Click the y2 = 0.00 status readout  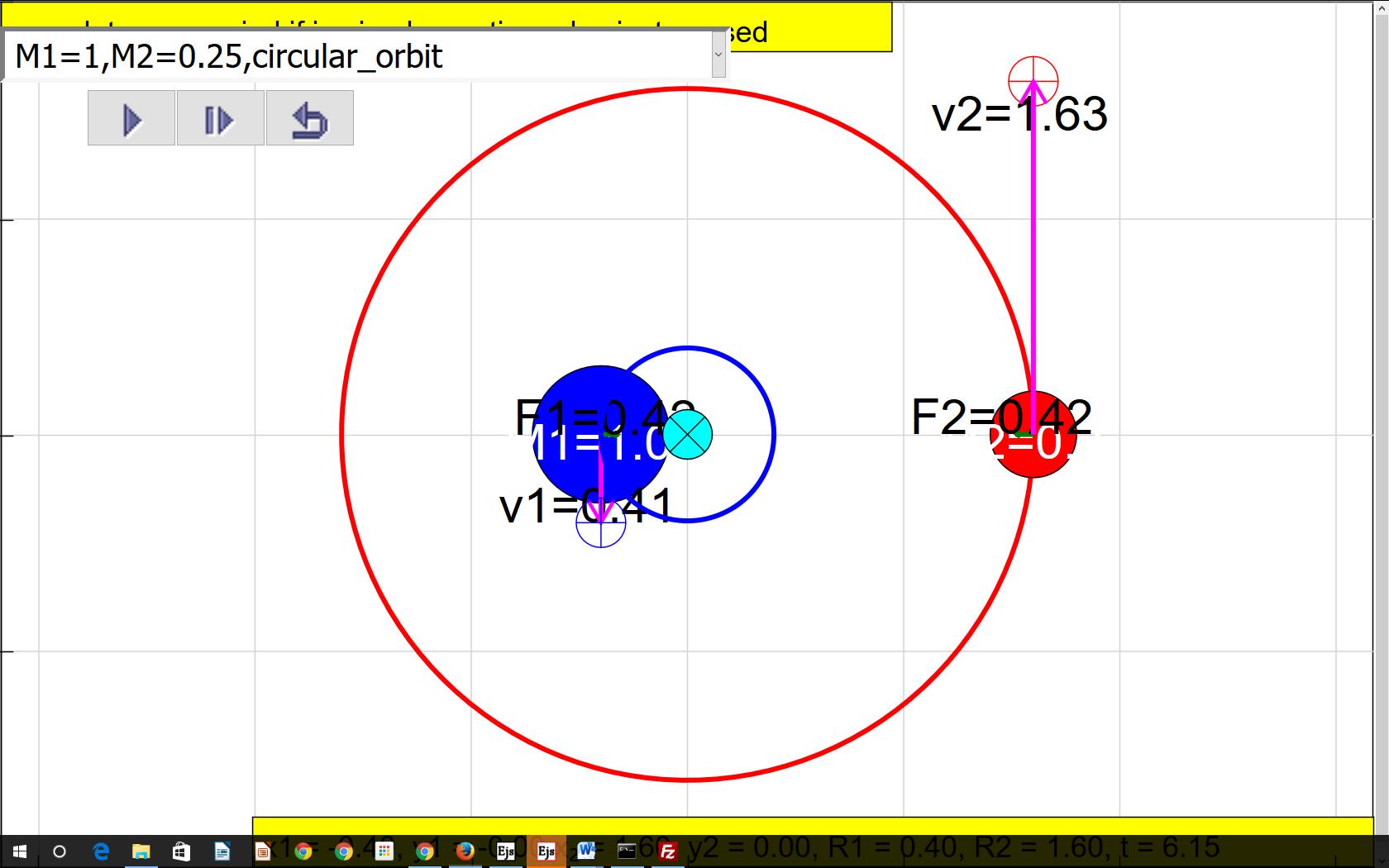coord(750,847)
